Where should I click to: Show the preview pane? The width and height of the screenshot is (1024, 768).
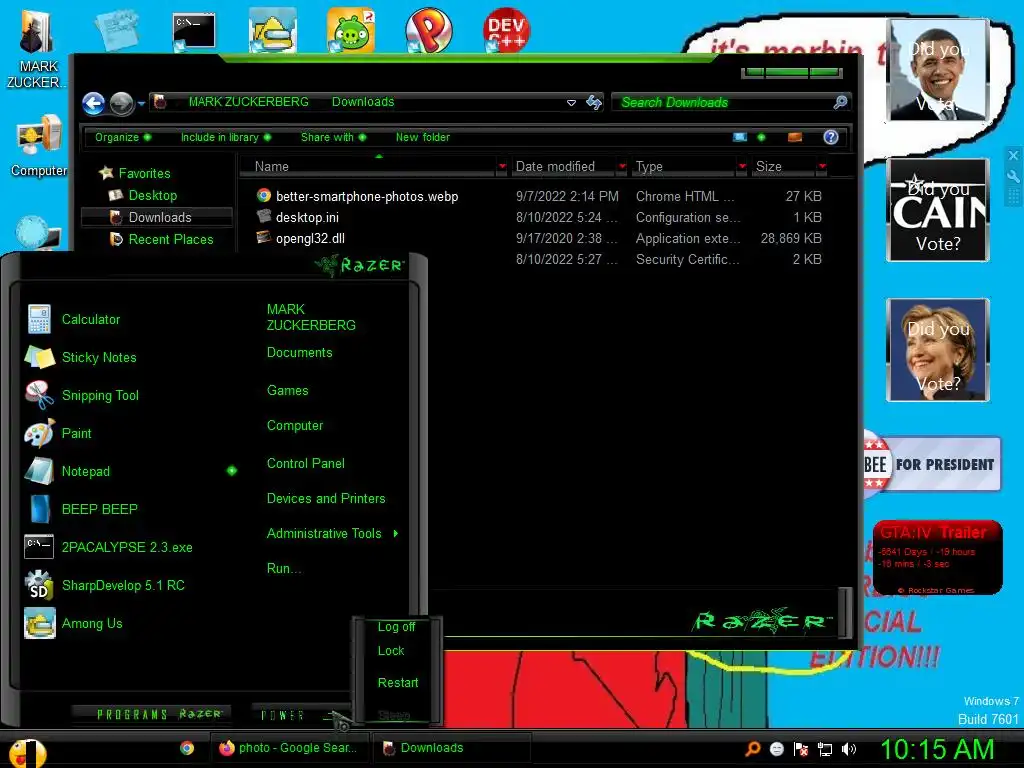coord(795,137)
